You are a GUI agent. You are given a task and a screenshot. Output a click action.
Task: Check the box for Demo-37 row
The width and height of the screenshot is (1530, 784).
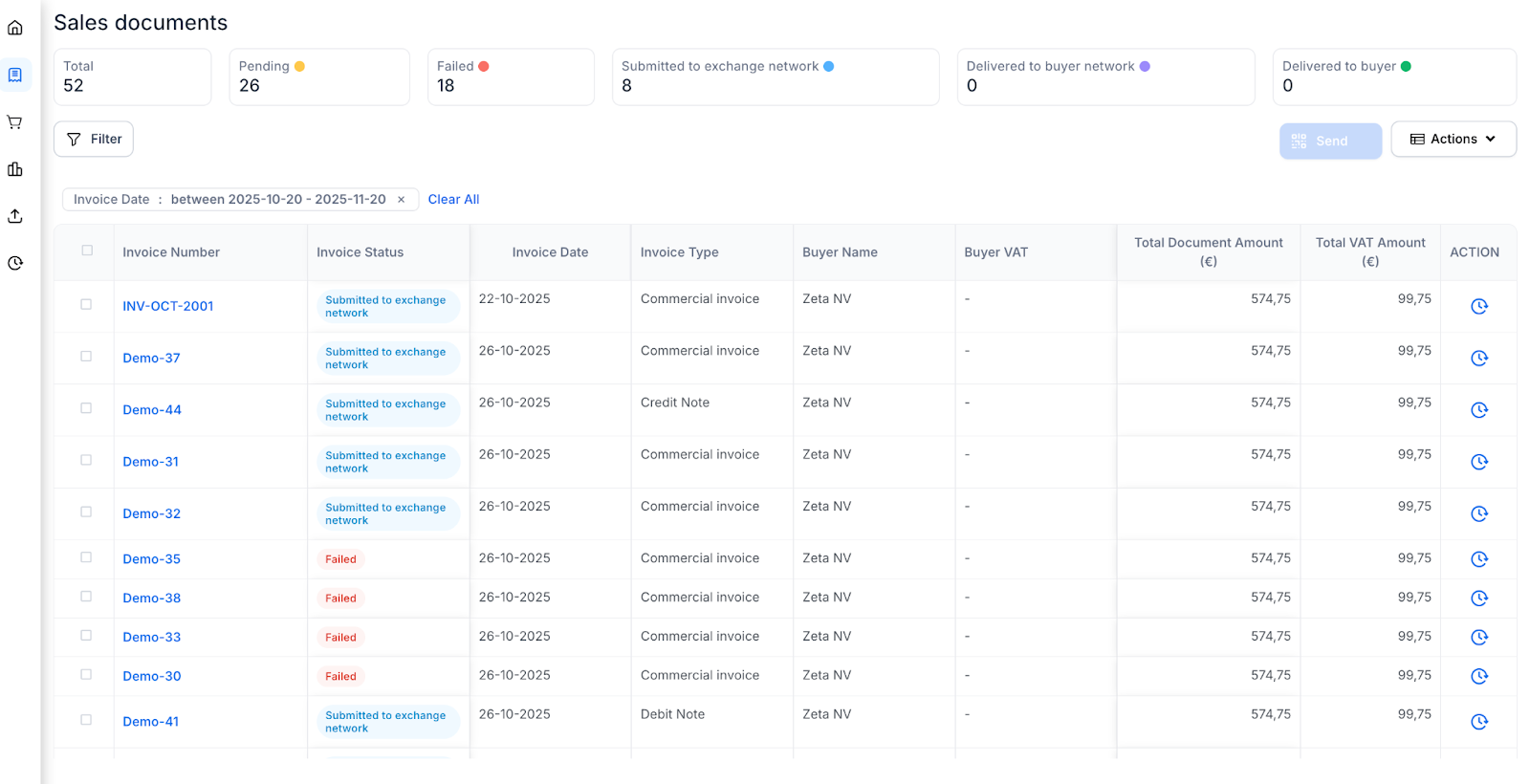(x=86, y=357)
